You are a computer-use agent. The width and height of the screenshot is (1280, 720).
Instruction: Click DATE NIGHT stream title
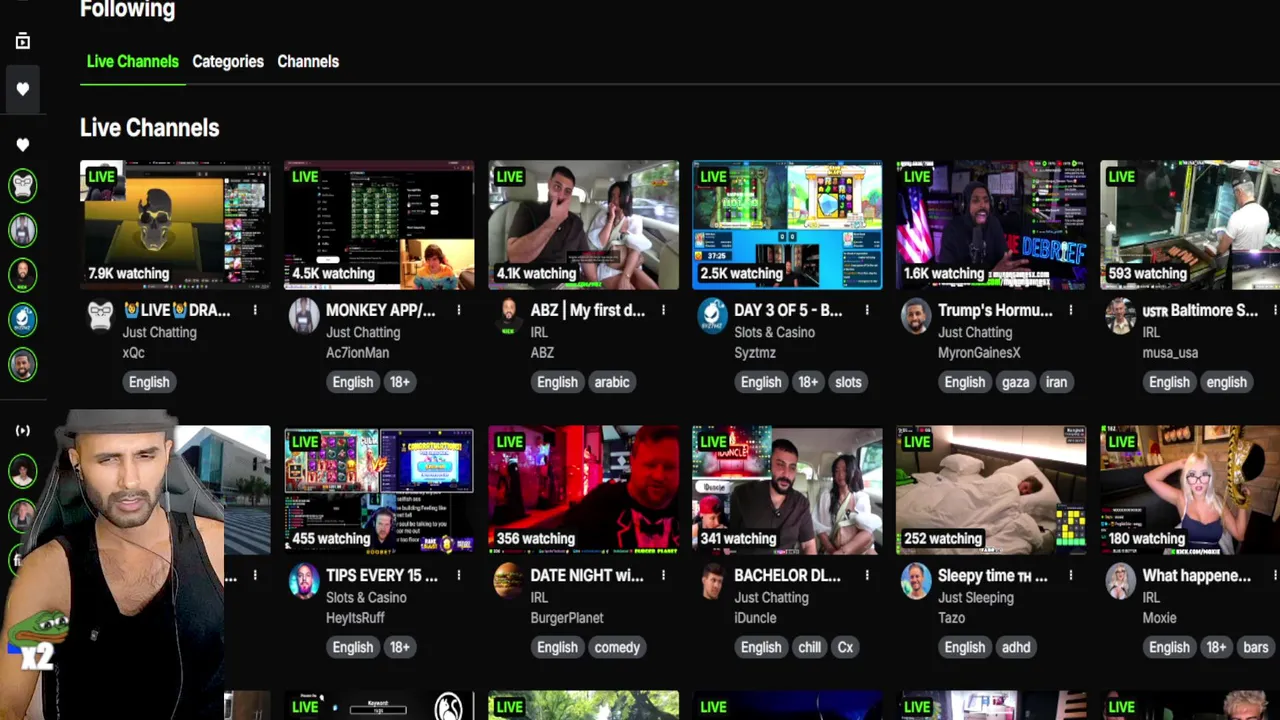click(587, 575)
